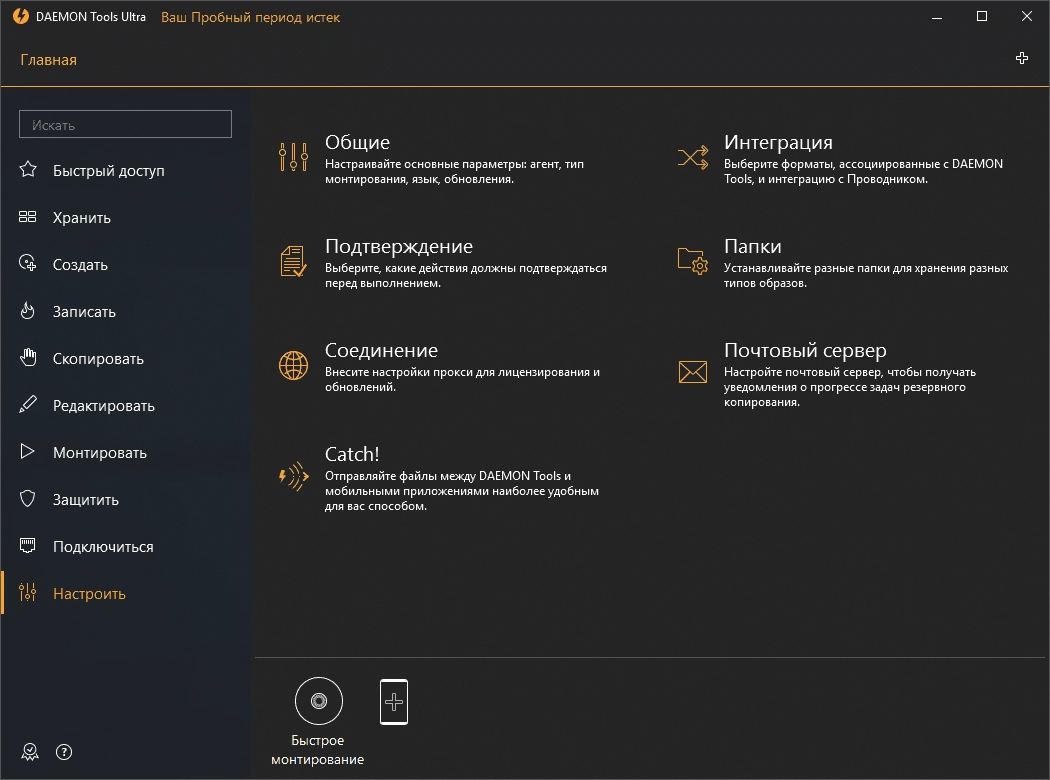Click the Общие sliders icon

293,157
